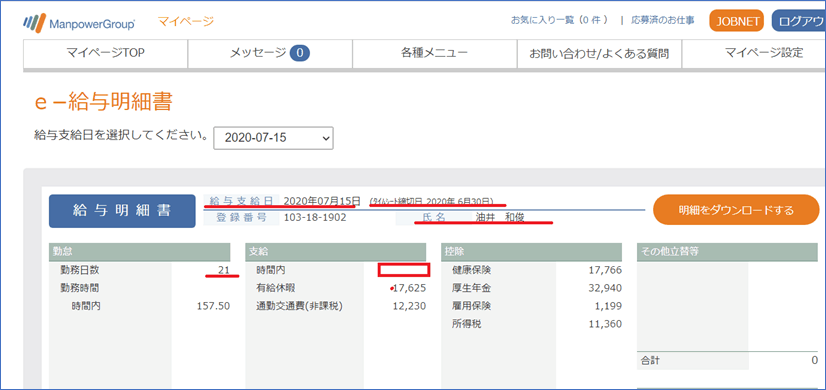Go to マイページTOP tab
Viewport: 826px width, 390px height.
(x=105, y=53)
